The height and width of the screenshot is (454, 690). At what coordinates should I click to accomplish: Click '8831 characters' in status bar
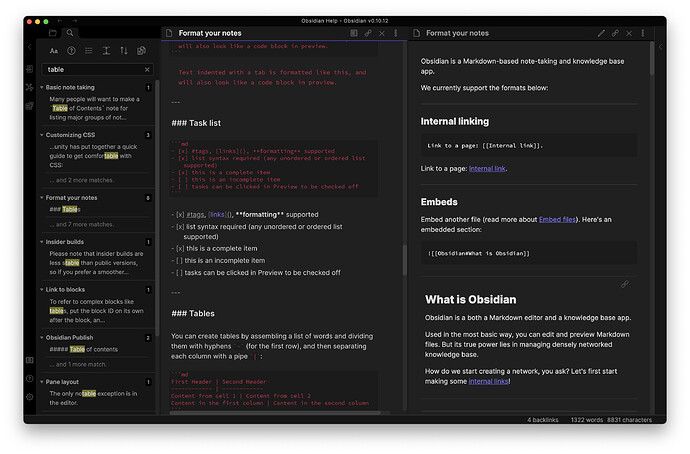click(629, 420)
